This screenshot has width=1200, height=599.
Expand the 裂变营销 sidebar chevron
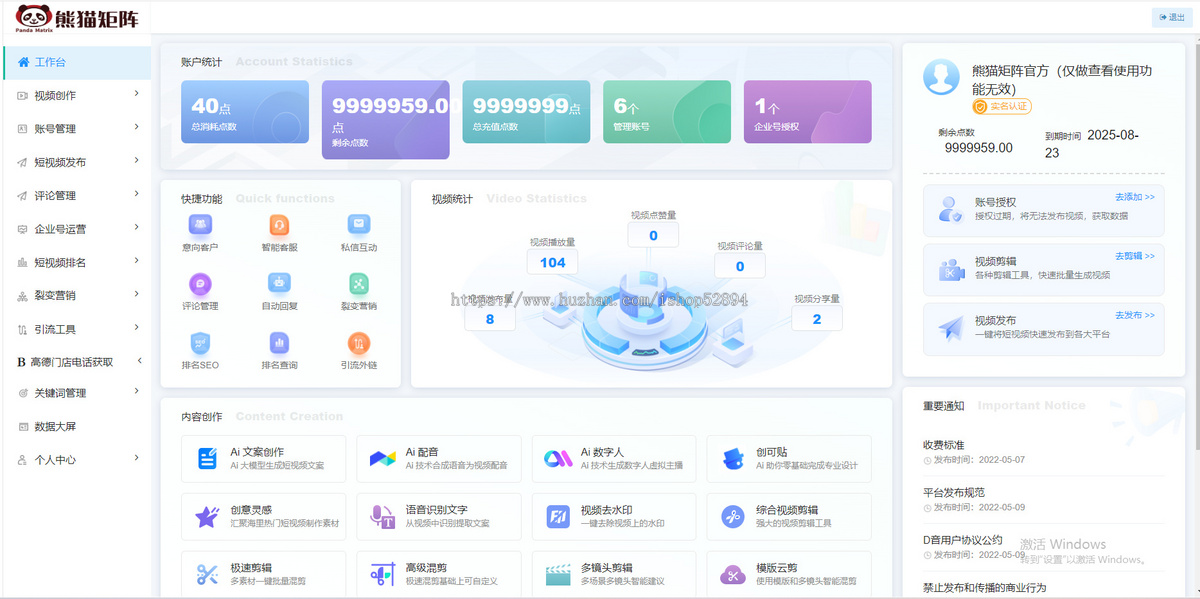click(x=136, y=294)
